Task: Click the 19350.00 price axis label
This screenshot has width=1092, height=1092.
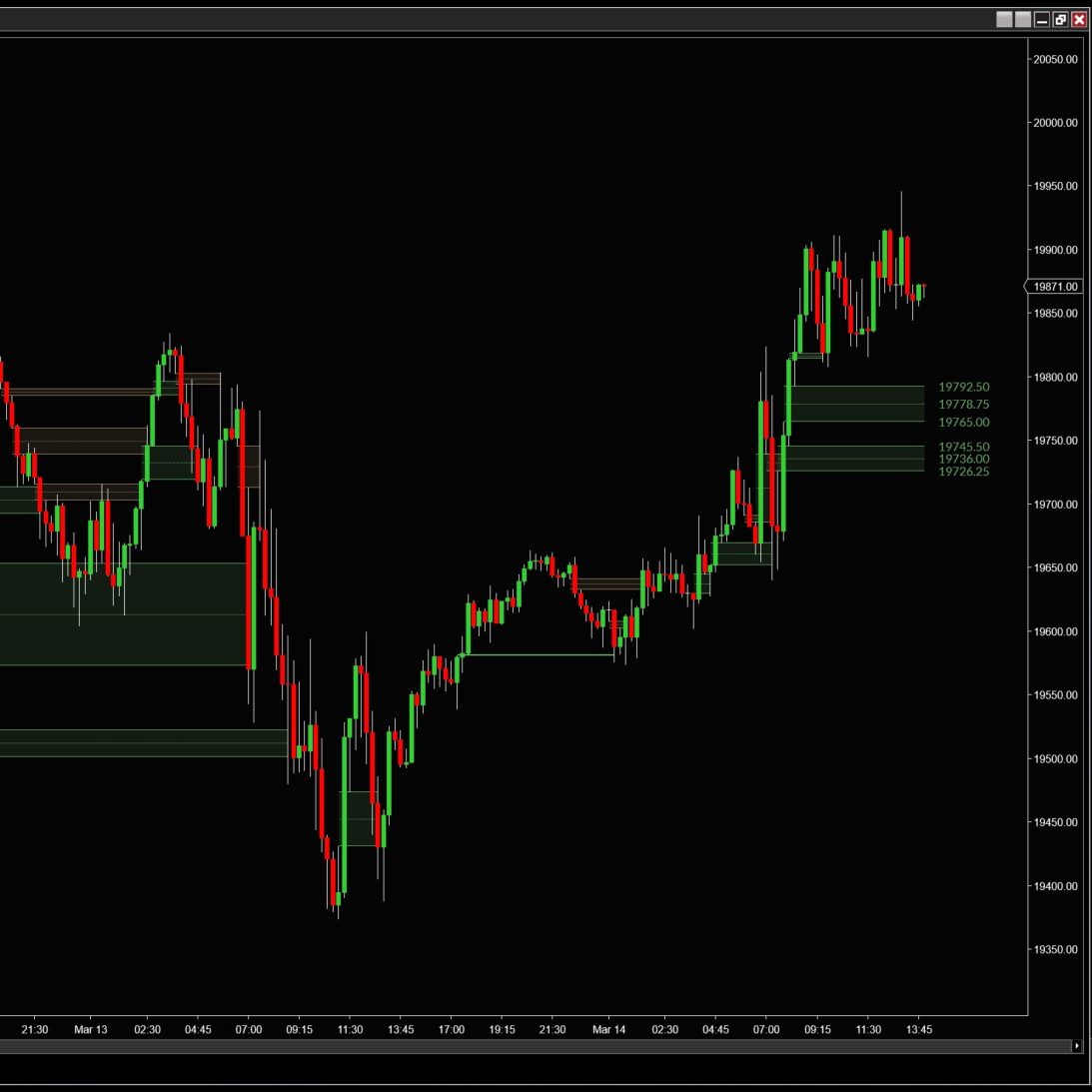Action: click(1055, 950)
